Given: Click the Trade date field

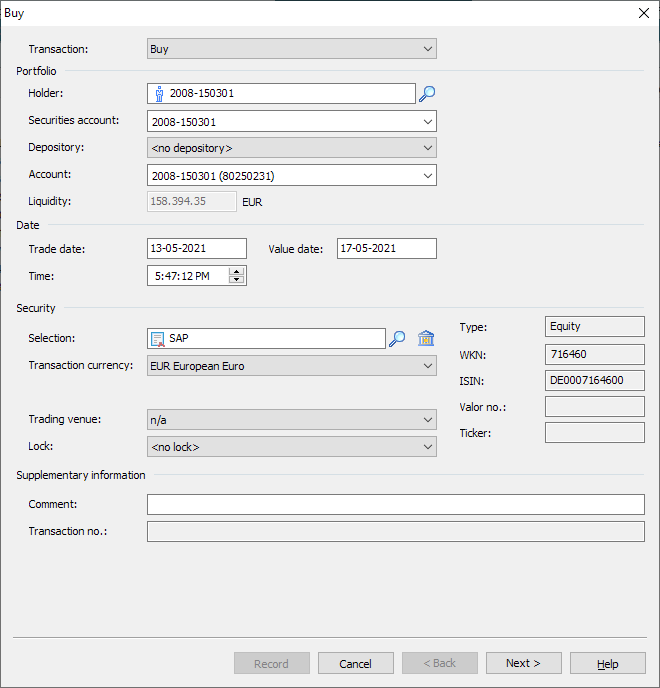Looking at the screenshot, I should pos(196,249).
